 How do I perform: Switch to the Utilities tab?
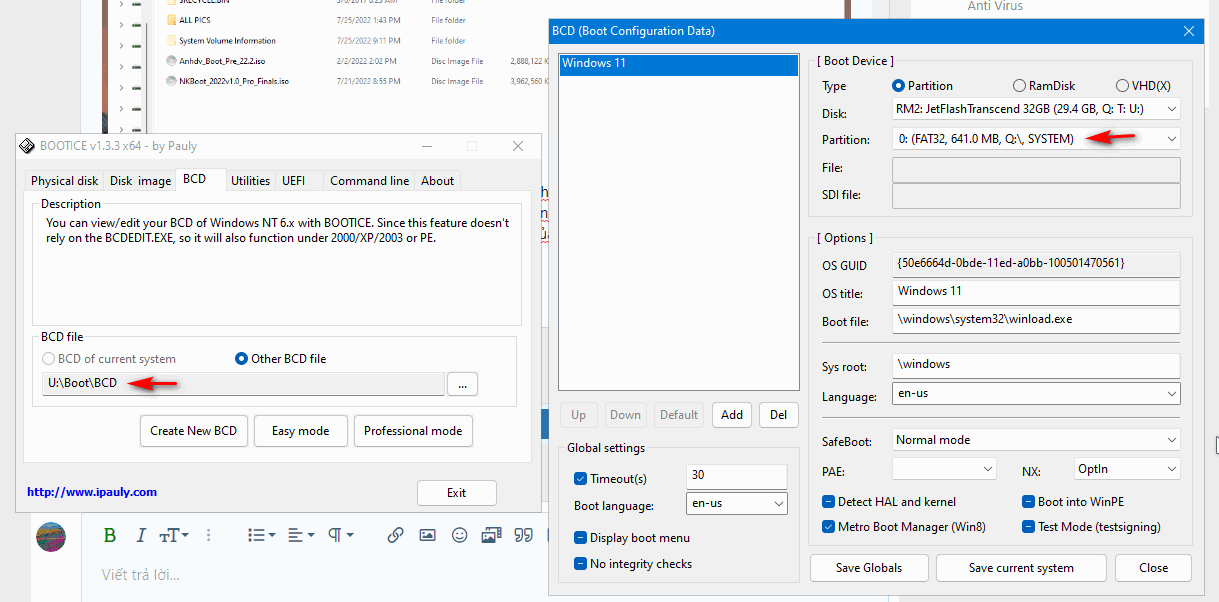pos(250,181)
